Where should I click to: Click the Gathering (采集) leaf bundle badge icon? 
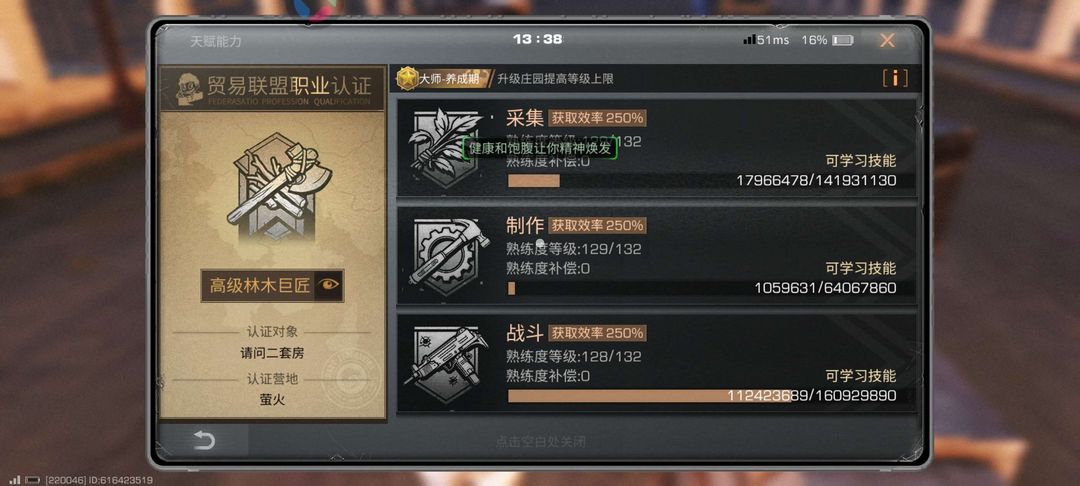pyautogui.click(x=446, y=147)
